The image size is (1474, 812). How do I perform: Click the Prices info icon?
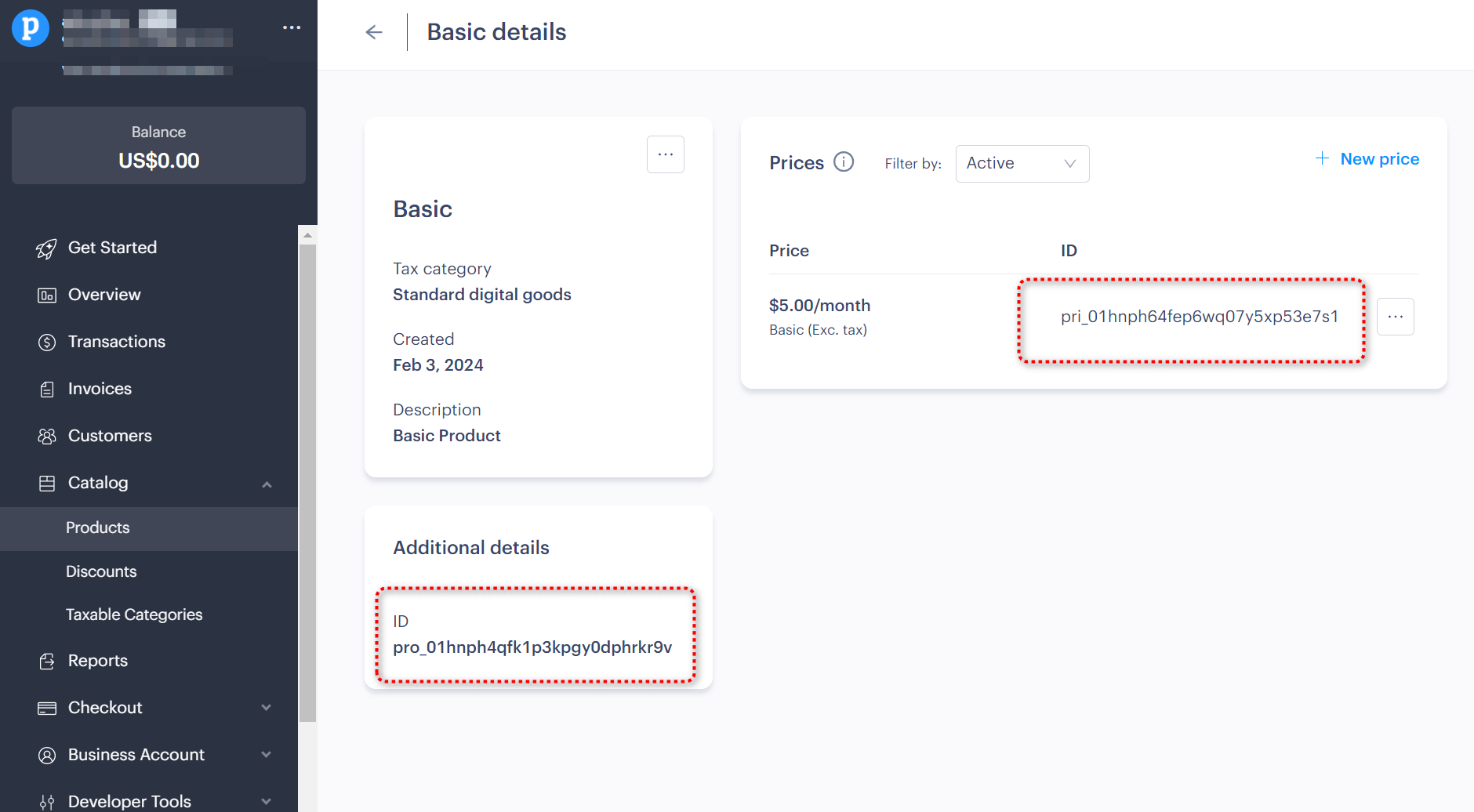(844, 162)
